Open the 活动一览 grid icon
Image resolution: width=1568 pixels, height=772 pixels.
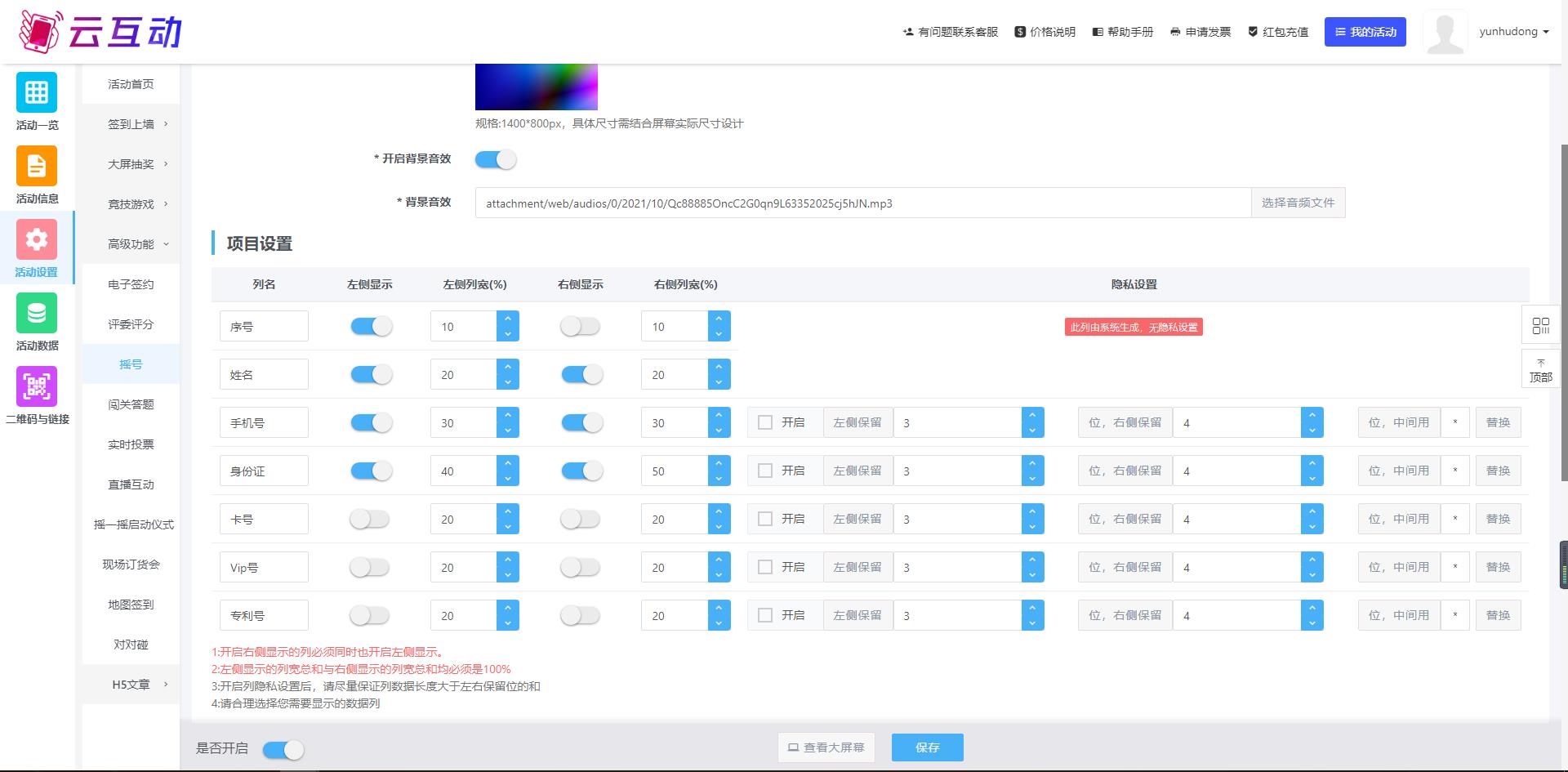click(x=37, y=92)
